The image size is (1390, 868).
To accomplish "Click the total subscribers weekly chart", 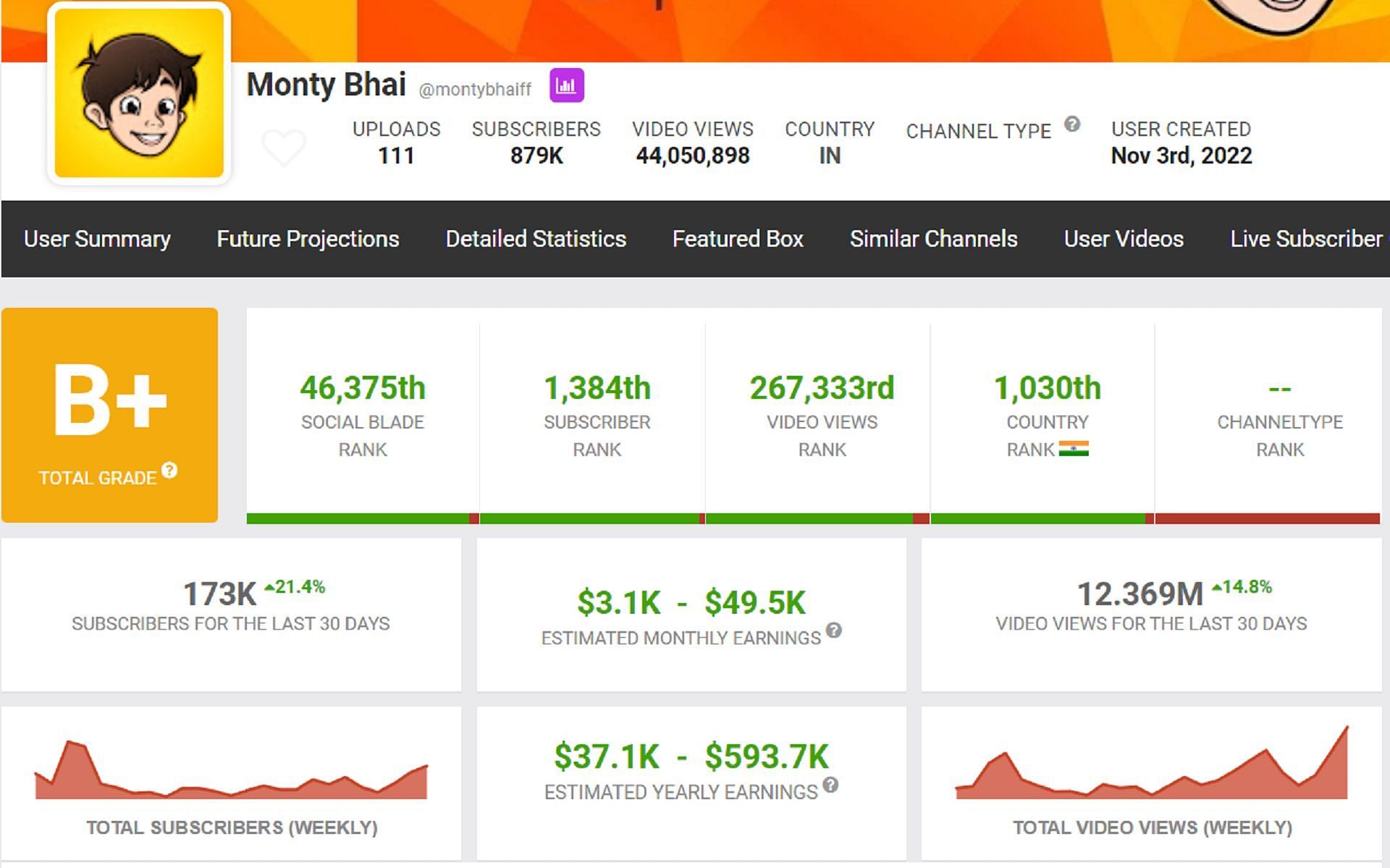I will 231,770.
